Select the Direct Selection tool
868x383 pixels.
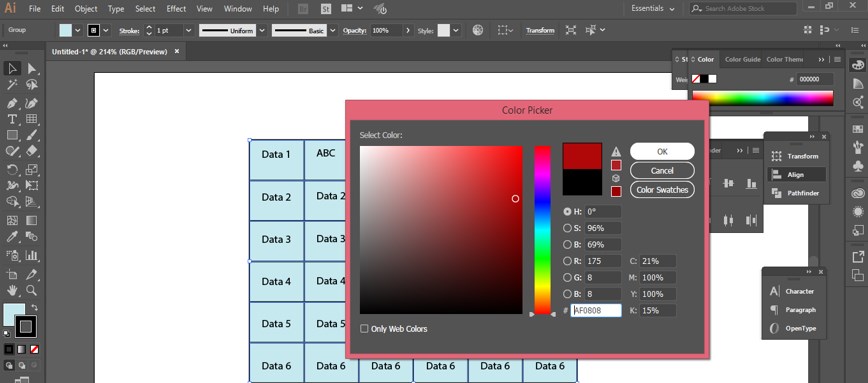click(32, 69)
